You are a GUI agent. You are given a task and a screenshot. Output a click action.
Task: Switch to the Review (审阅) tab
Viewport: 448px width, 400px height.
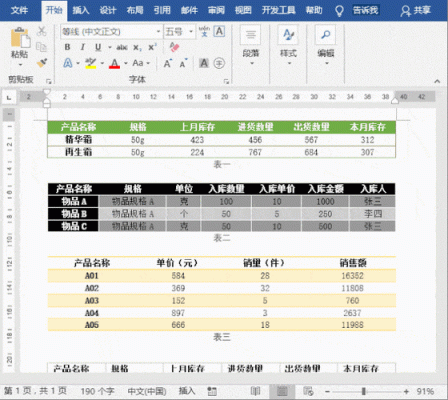click(216, 10)
